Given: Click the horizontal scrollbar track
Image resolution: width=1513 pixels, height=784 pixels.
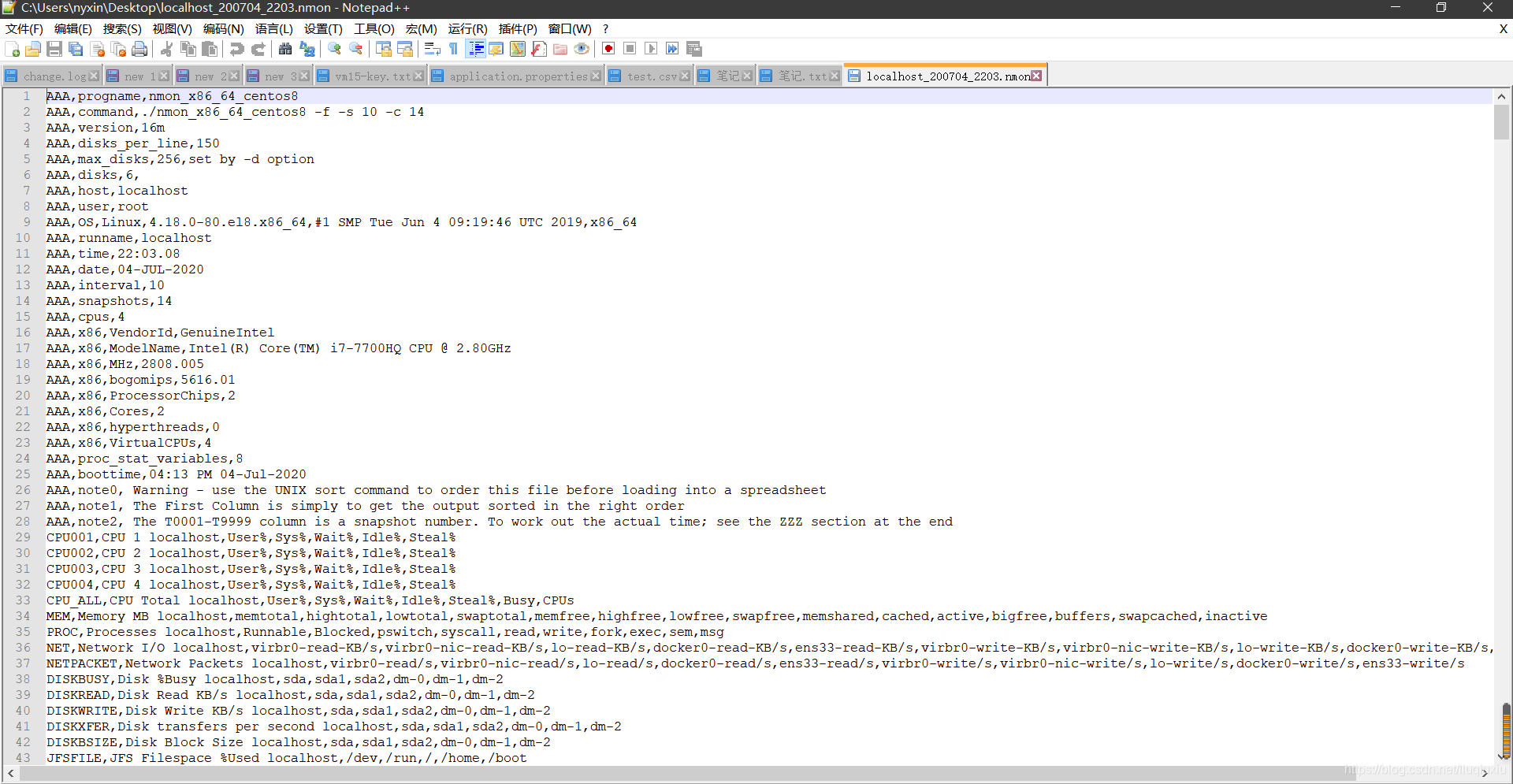Looking at the screenshot, I should point(749,774).
